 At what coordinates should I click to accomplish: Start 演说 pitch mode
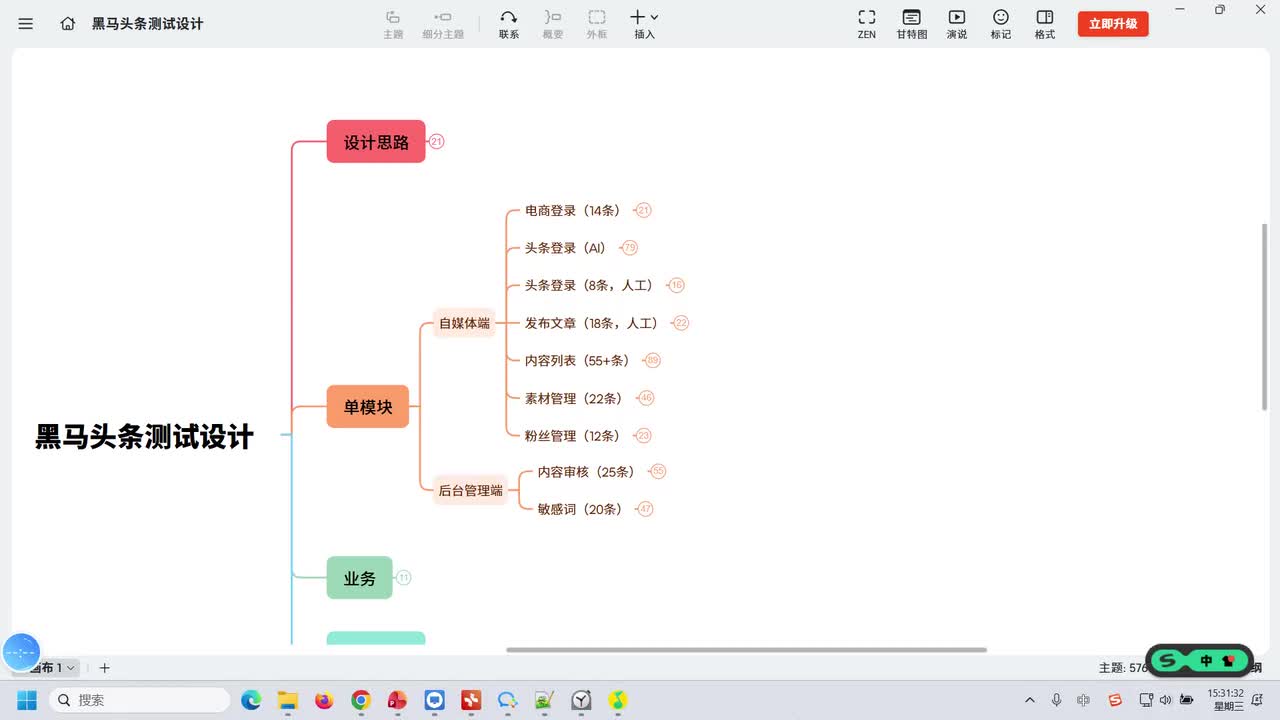[x=957, y=25]
